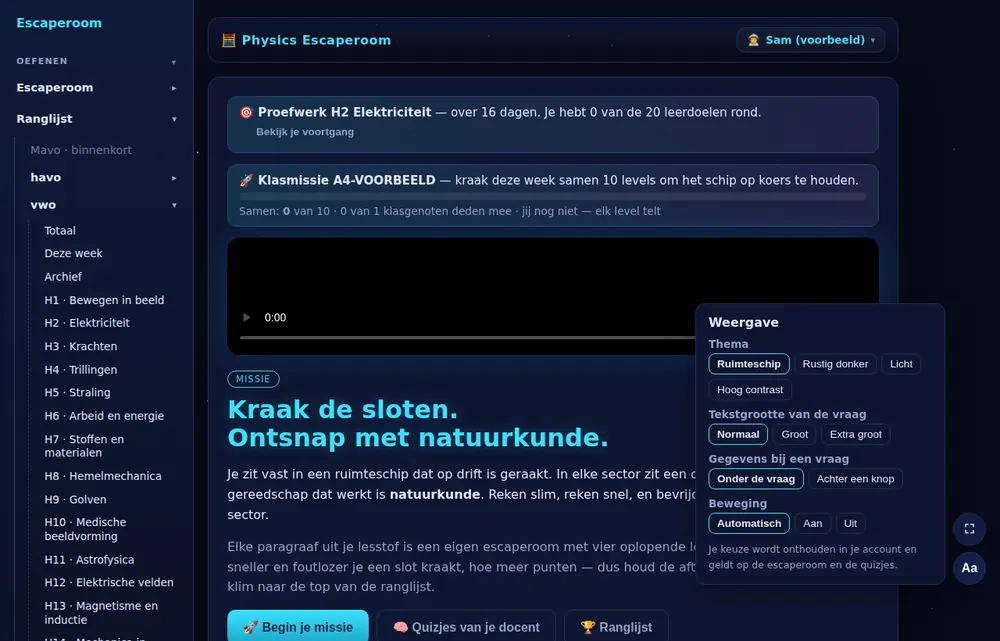Show data Onder de vraag
The height and width of the screenshot is (641, 1000).
pyautogui.click(x=756, y=479)
